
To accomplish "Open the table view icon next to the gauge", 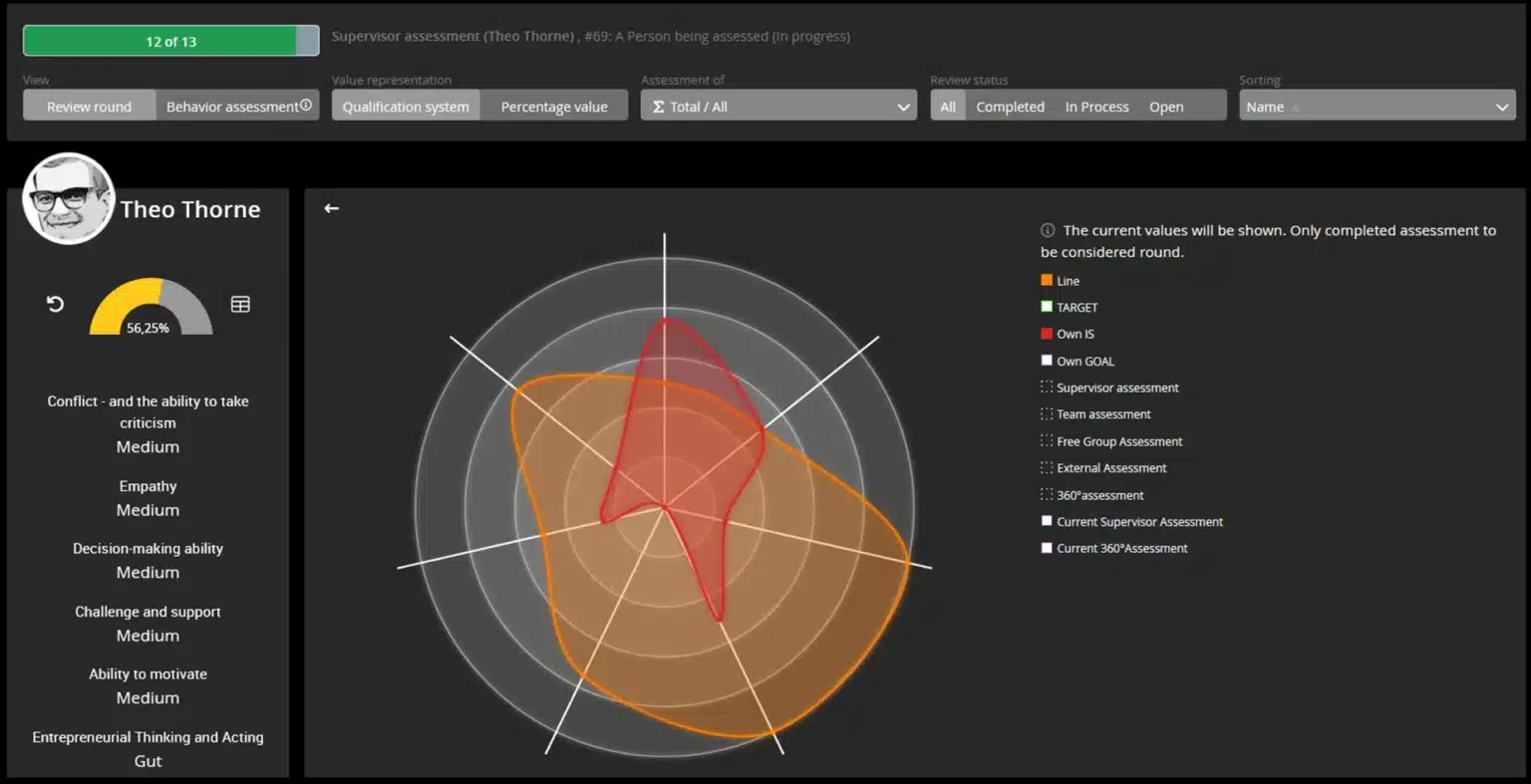I will [x=239, y=304].
